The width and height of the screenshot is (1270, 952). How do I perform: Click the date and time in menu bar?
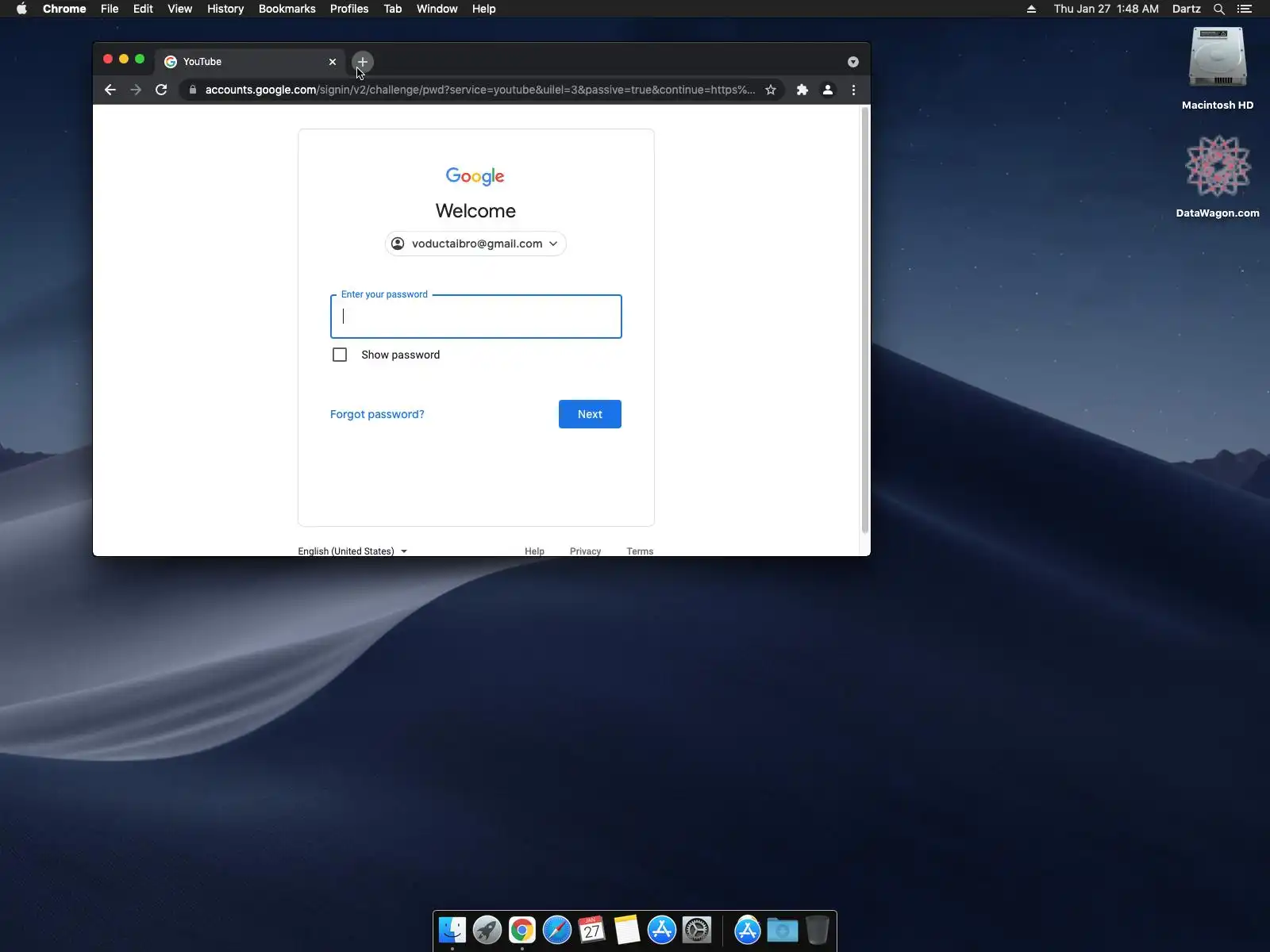point(1106,9)
